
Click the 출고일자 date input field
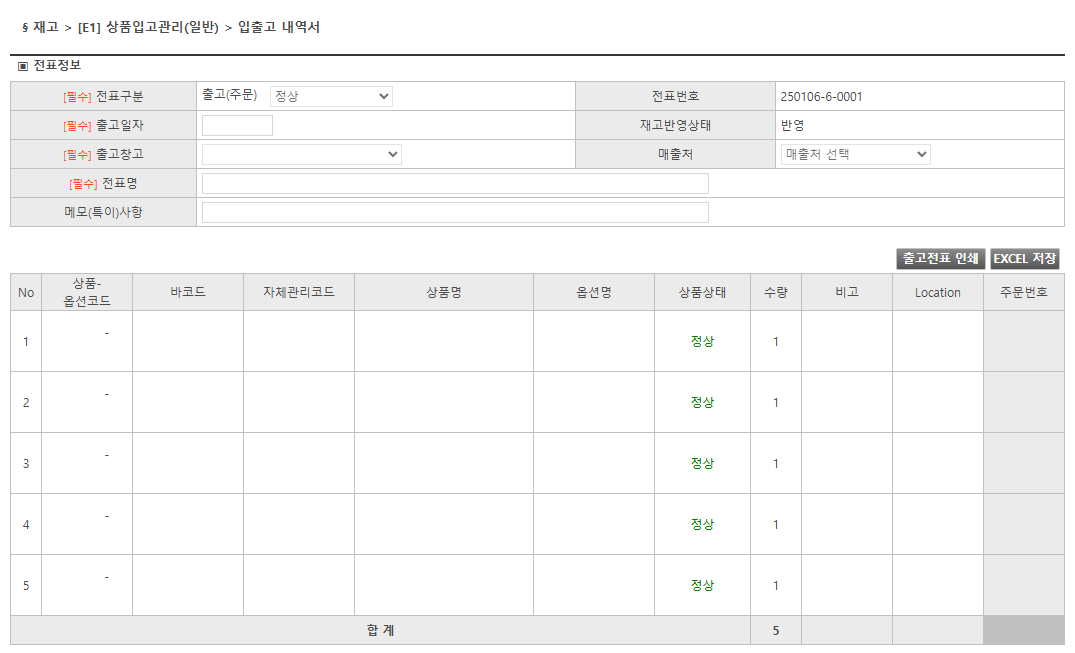click(x=237, y=125)
